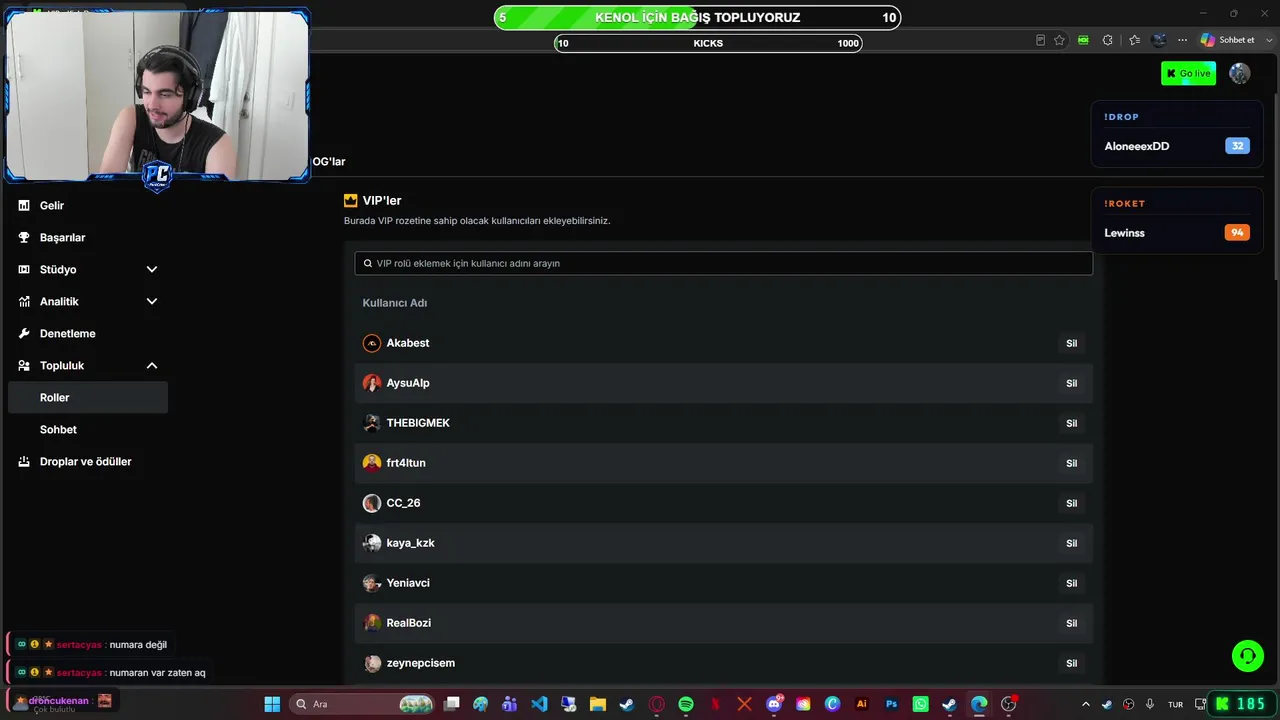Open WhatsApp from the taskbar
Screen dimensions: 1280x720
click(x=920, y=704)
